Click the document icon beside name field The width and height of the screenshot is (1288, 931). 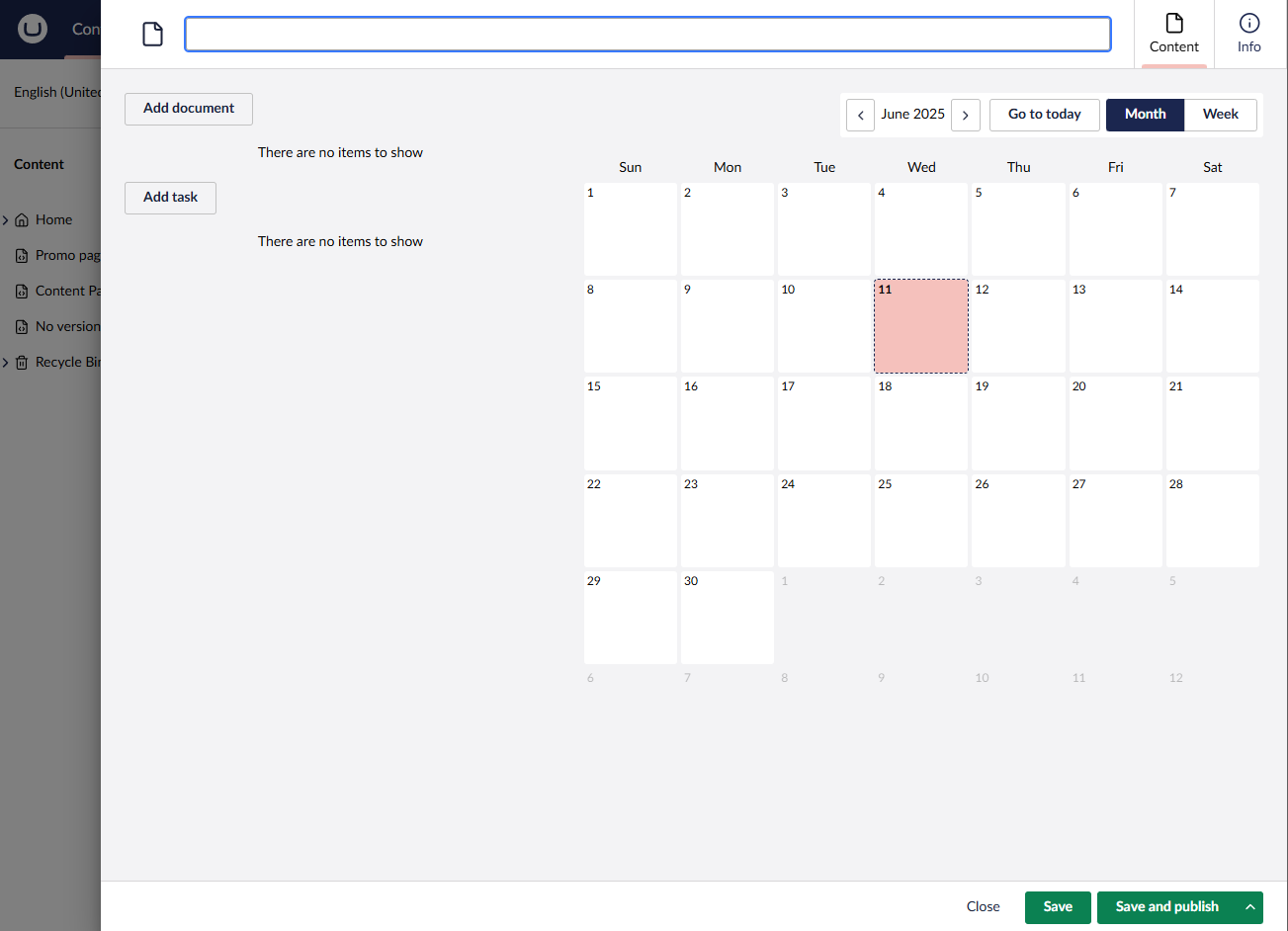click(x=152, y=35)
